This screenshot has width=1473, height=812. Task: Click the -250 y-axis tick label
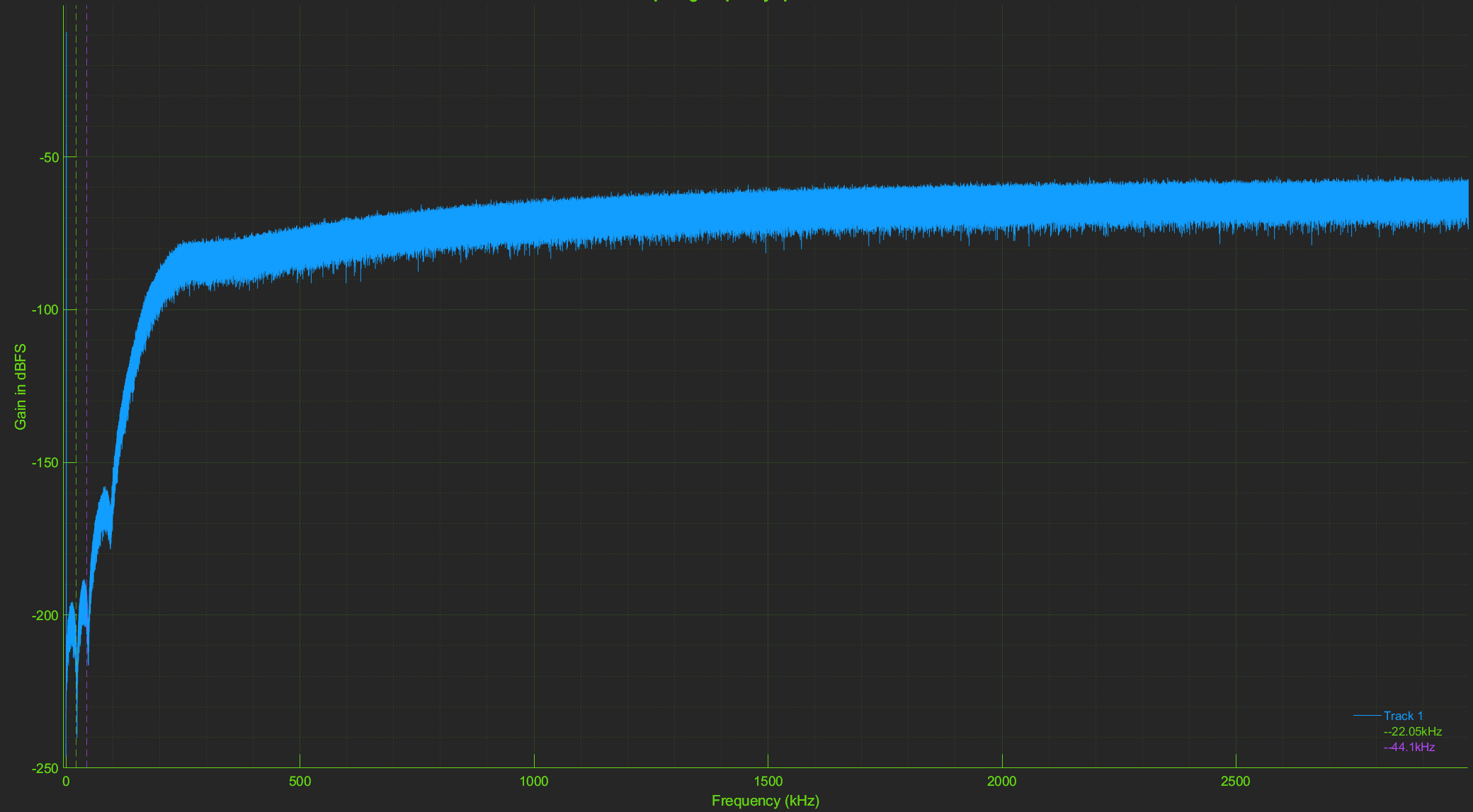click(45, 768)
